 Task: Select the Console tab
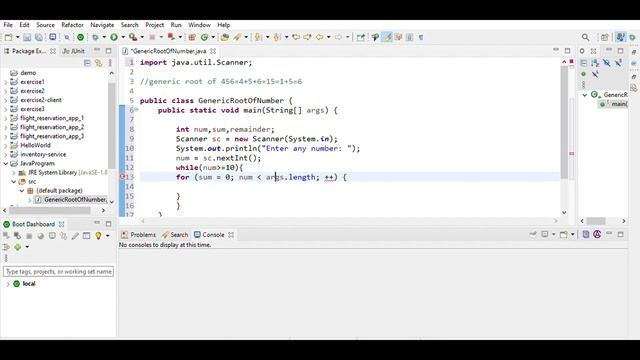[213, 235]
